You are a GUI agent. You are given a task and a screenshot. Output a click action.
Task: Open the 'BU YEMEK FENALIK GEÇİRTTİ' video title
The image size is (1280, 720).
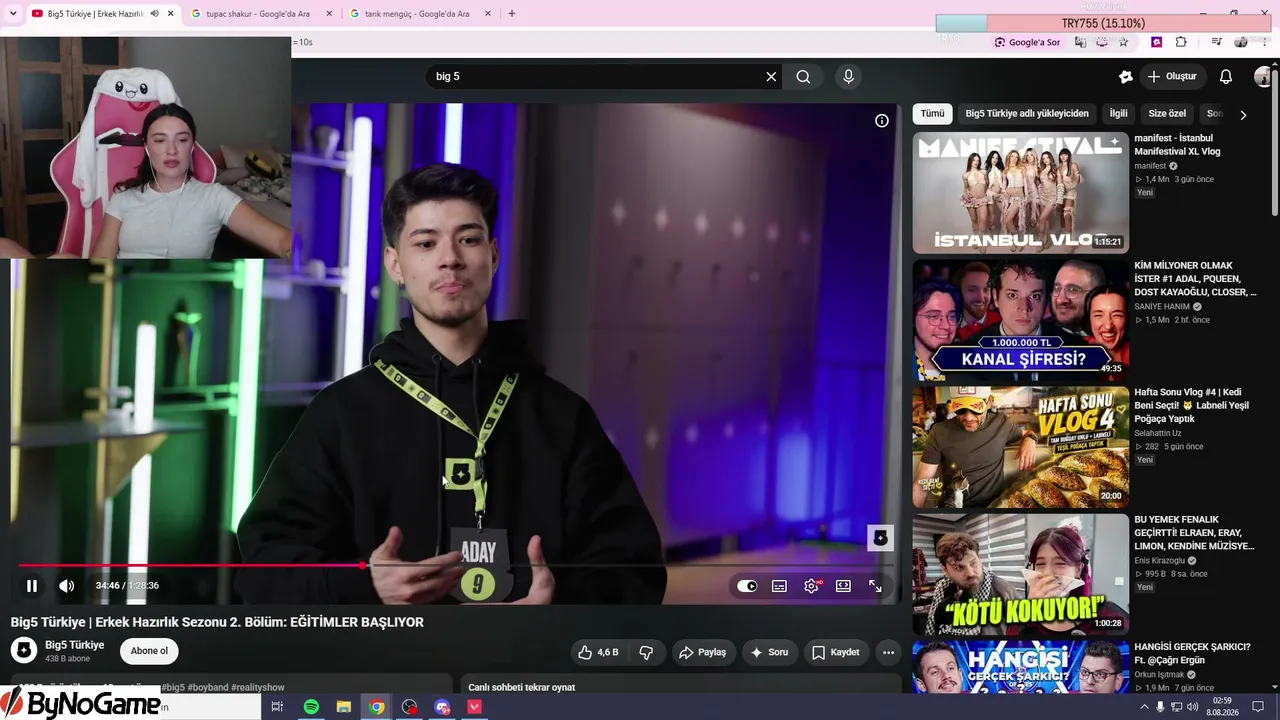click(1194, 533)
